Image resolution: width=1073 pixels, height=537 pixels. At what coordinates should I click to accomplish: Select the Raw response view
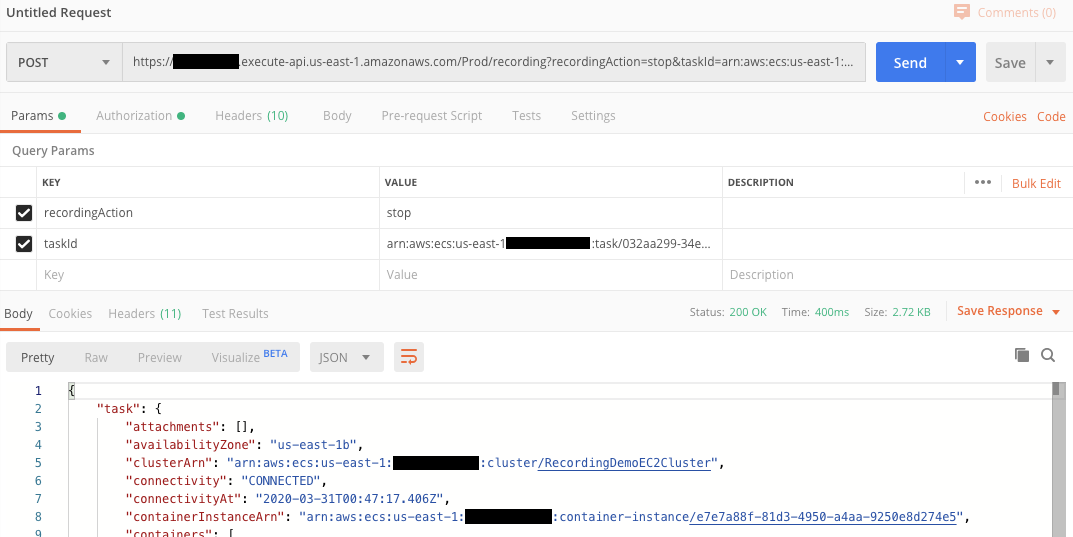[96, 357]
